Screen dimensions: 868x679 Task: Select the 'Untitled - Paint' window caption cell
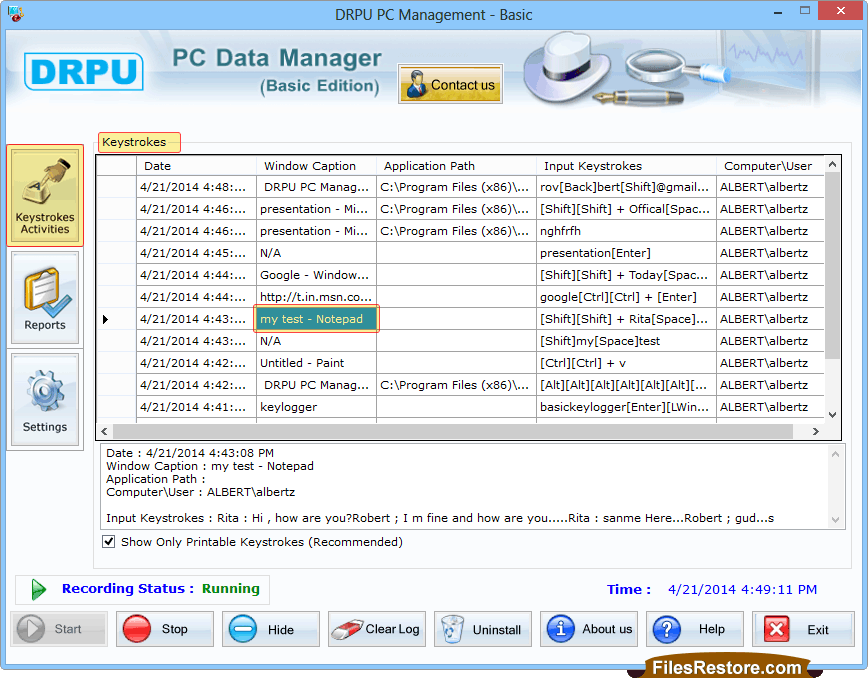[317, 363]
